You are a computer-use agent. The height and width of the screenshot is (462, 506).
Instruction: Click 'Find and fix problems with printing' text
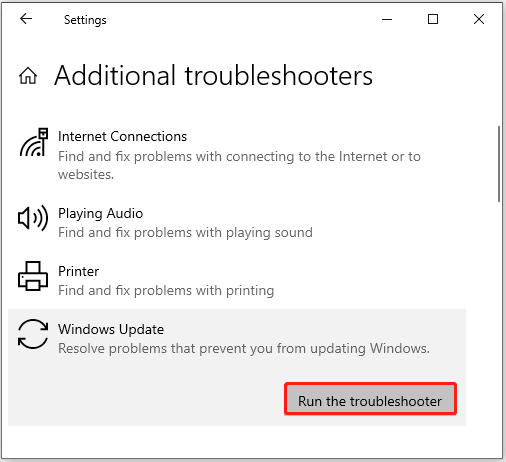point(166,291)
